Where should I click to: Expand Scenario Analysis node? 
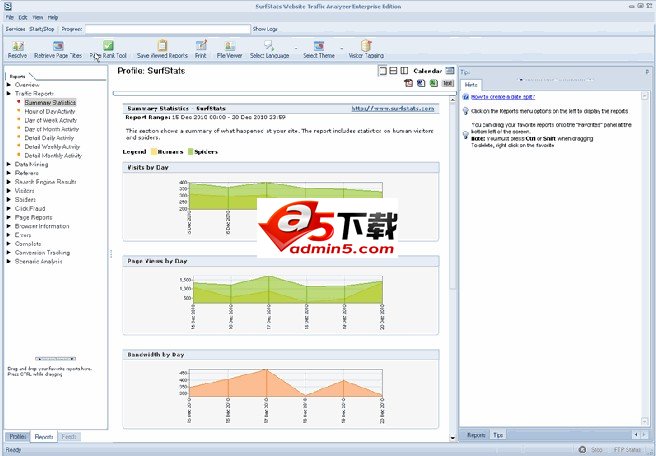9,261
